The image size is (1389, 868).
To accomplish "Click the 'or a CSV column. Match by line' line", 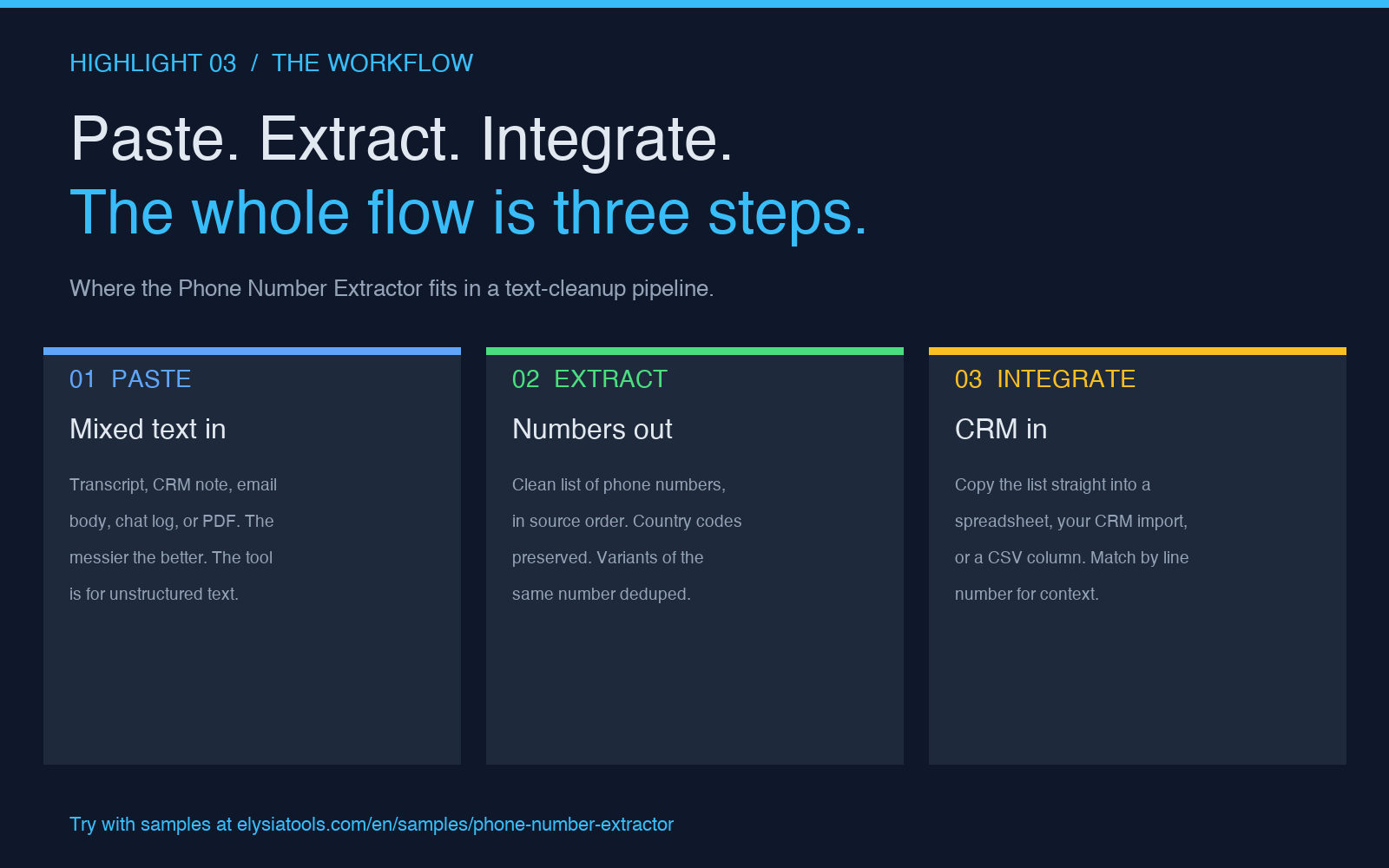I will pyautogui.click(x=1072, y=558).
